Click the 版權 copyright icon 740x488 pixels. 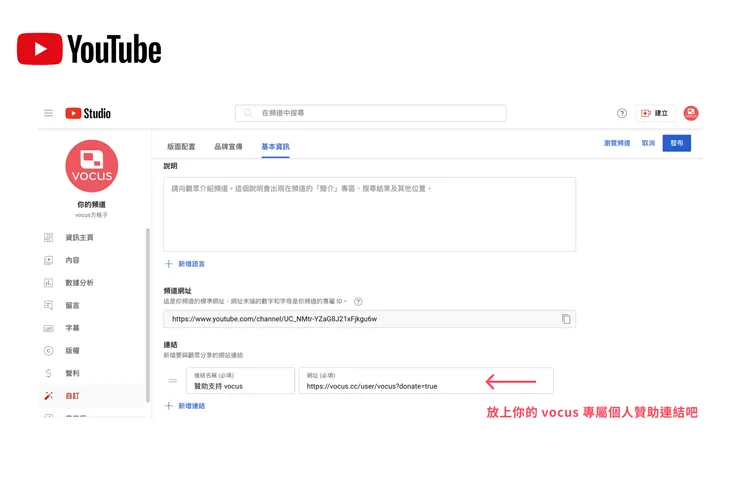coord(48,351)
